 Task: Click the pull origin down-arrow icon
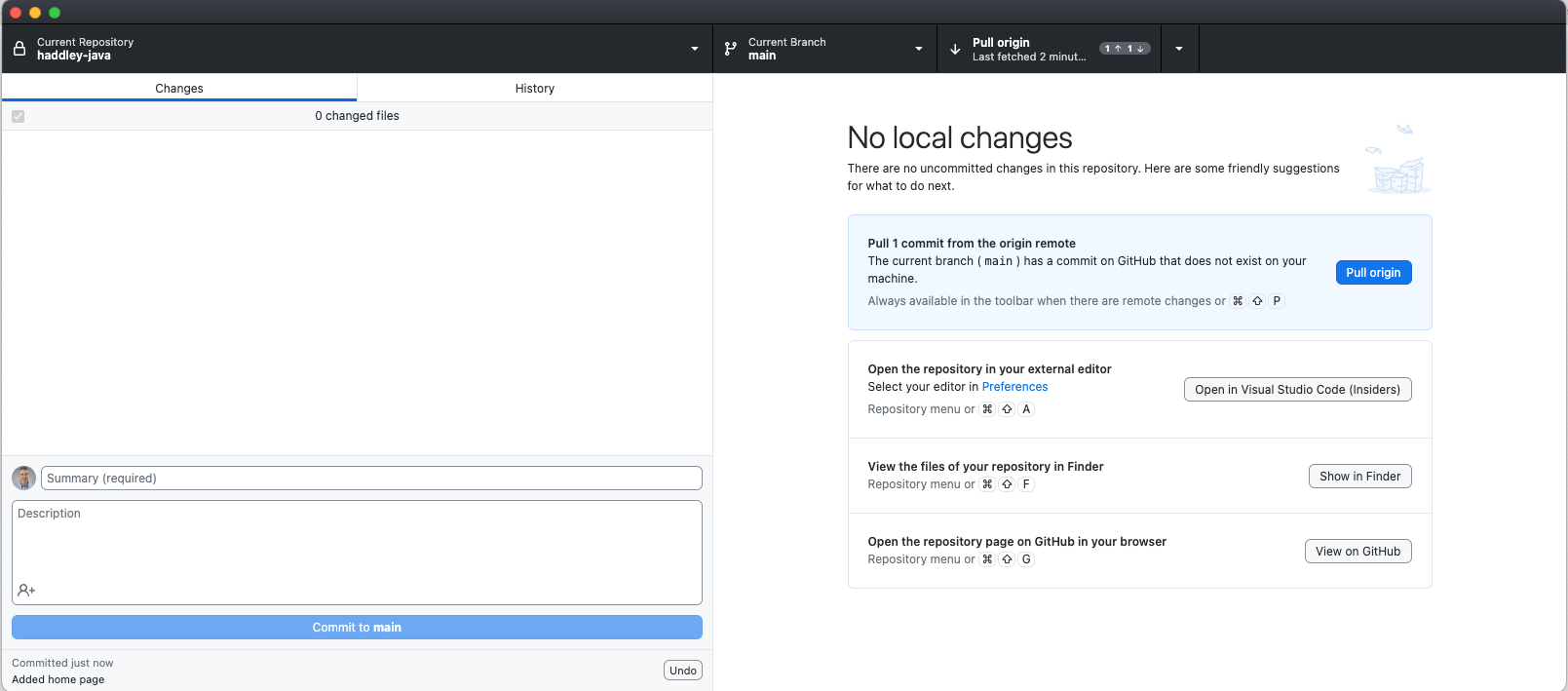click(955, 49)
